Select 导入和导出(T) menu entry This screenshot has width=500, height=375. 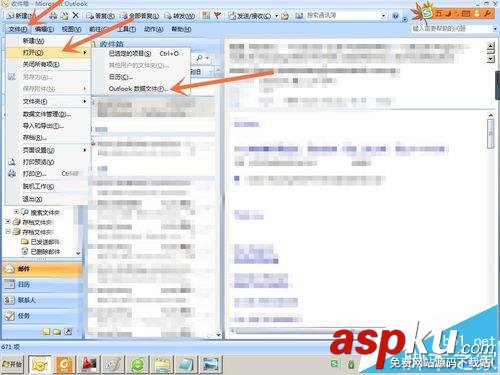[x=48, y=126]
